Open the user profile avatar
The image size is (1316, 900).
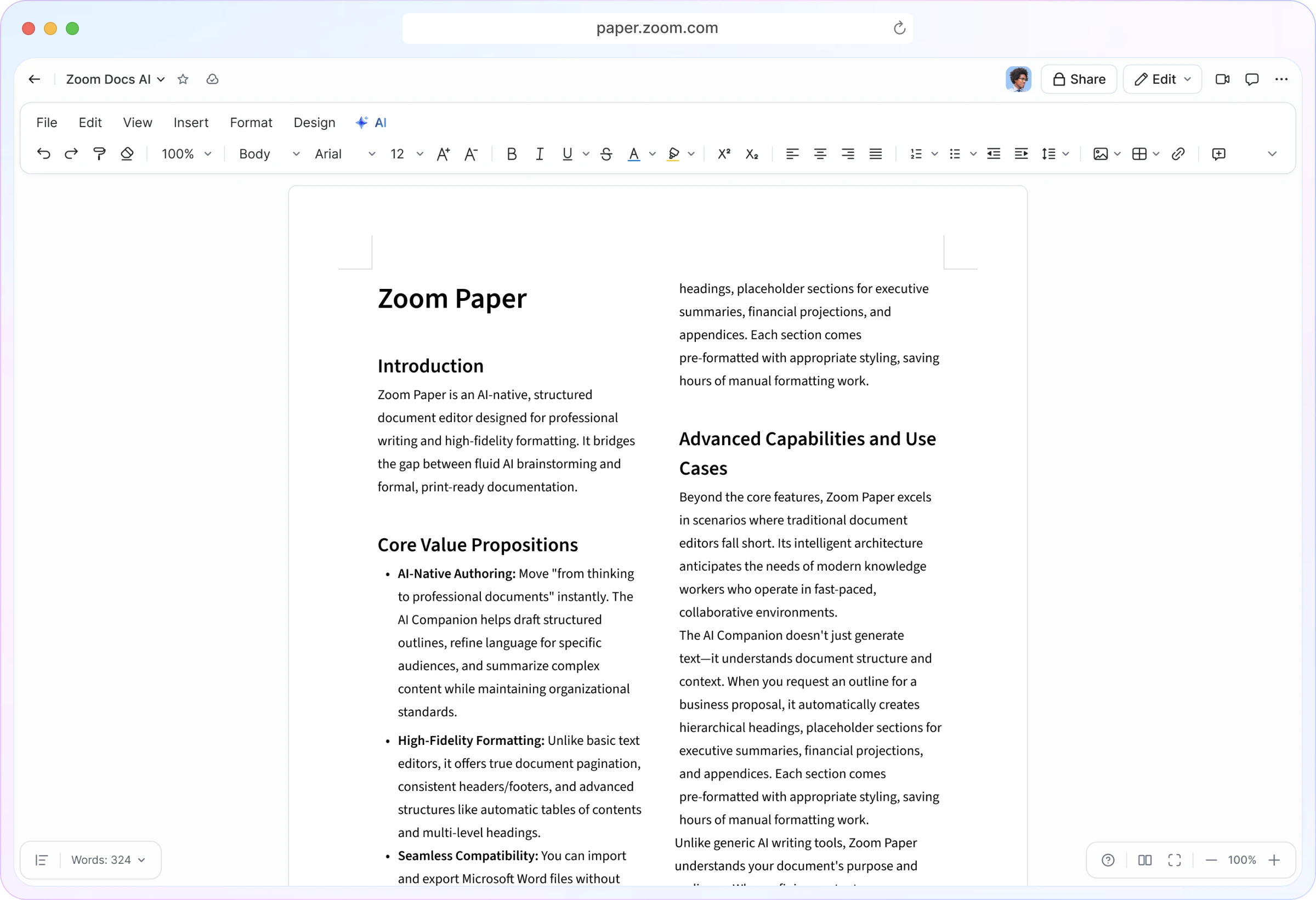click(x=1018, y=79)
